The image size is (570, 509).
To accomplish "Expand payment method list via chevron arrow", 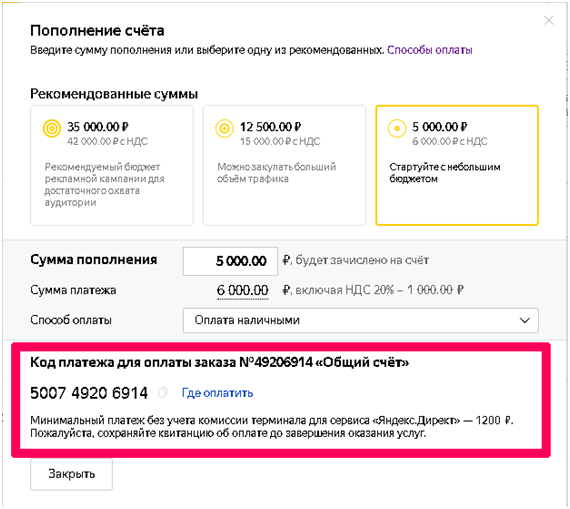I will 524,320.
